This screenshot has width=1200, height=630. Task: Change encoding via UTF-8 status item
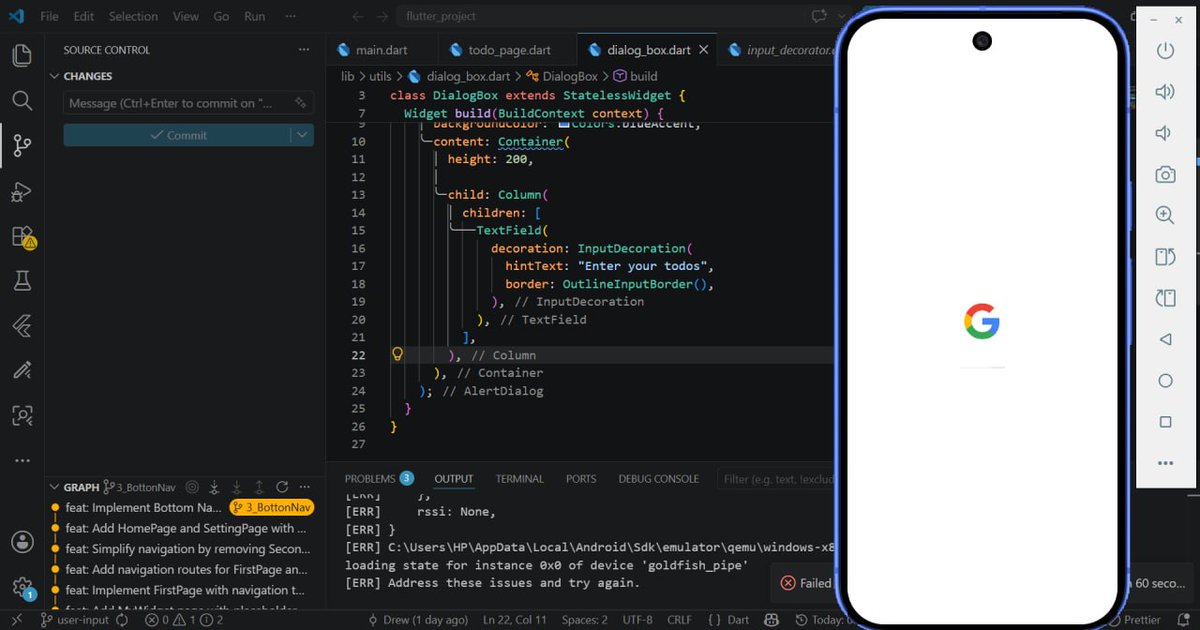636,620
